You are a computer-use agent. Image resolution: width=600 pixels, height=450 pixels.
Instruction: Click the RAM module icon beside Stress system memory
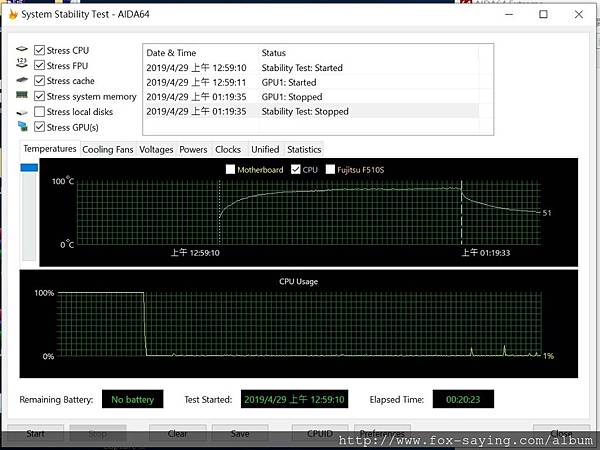(22, 95)
